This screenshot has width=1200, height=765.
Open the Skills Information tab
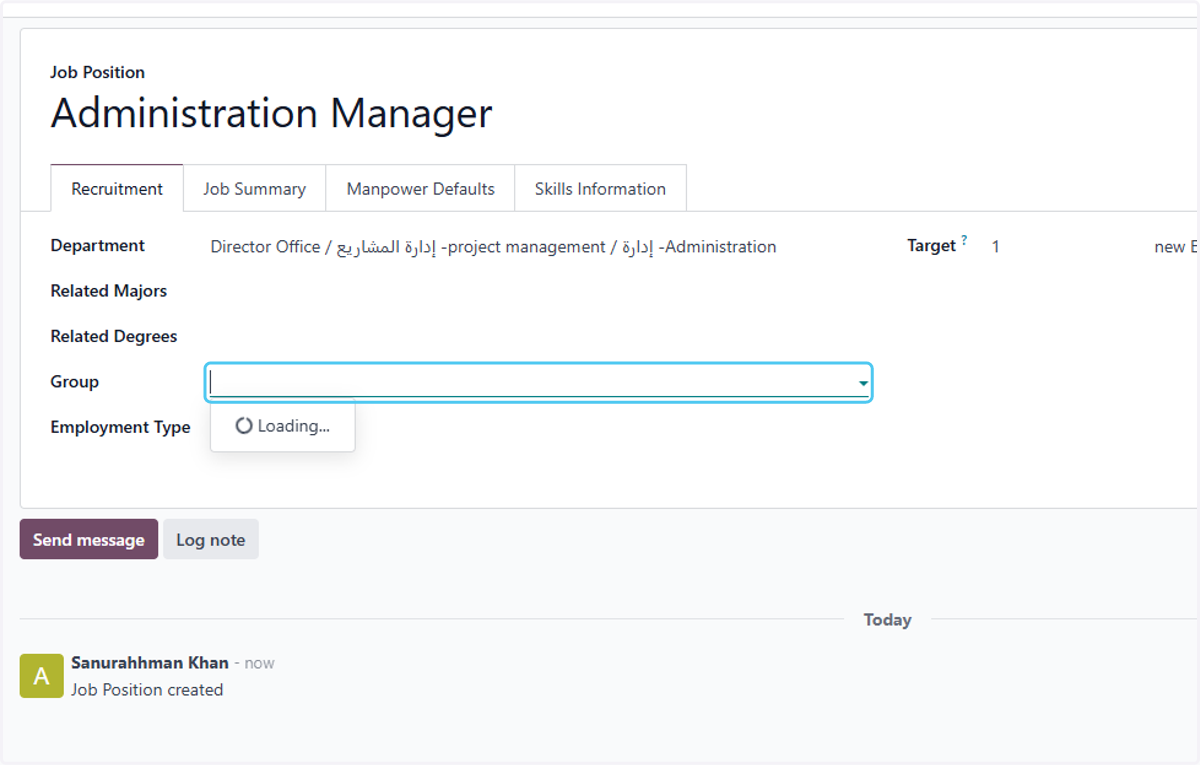[x=600, y=188]
